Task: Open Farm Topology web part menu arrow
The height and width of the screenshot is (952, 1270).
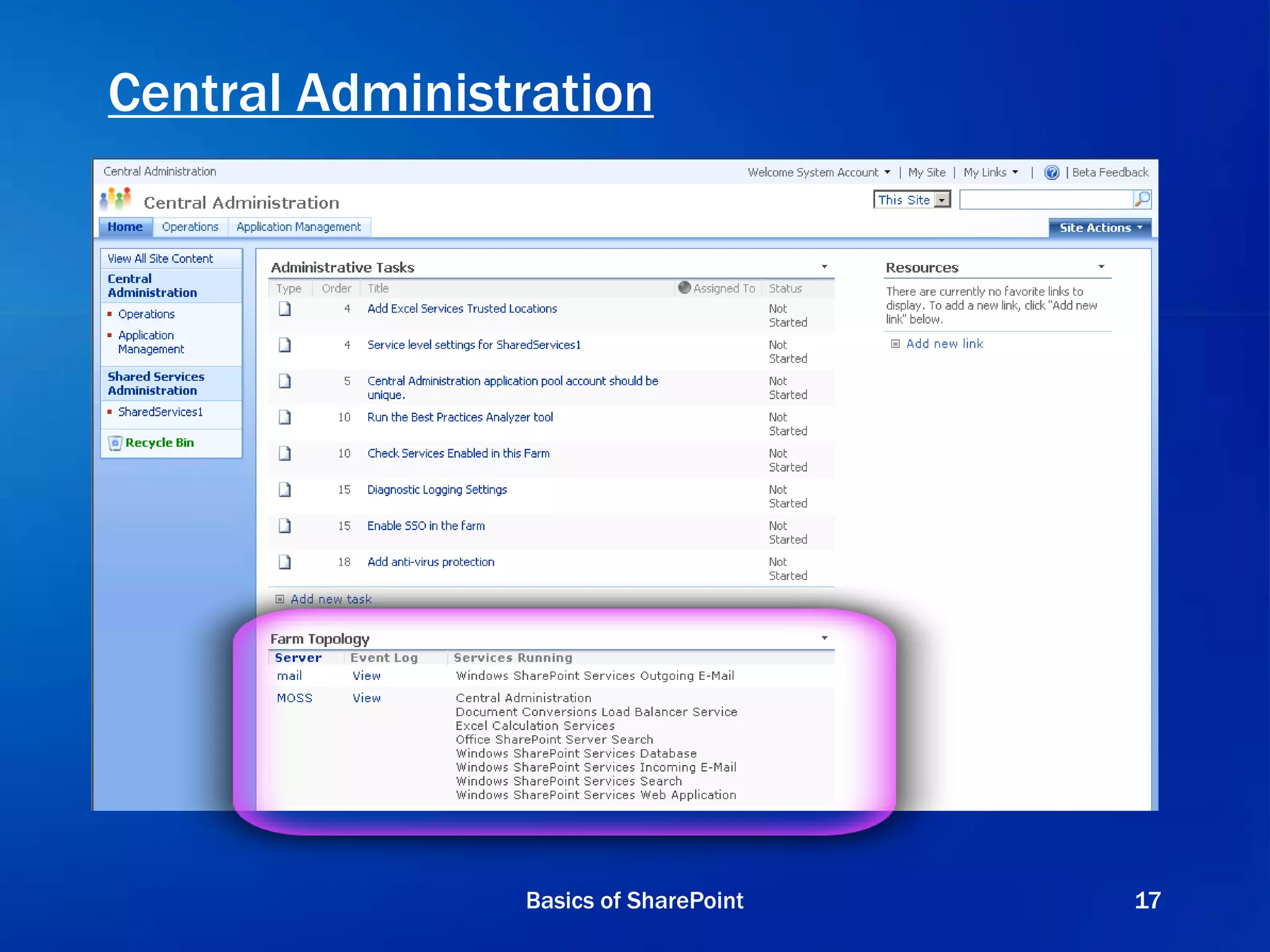Action: coord(824,638)
